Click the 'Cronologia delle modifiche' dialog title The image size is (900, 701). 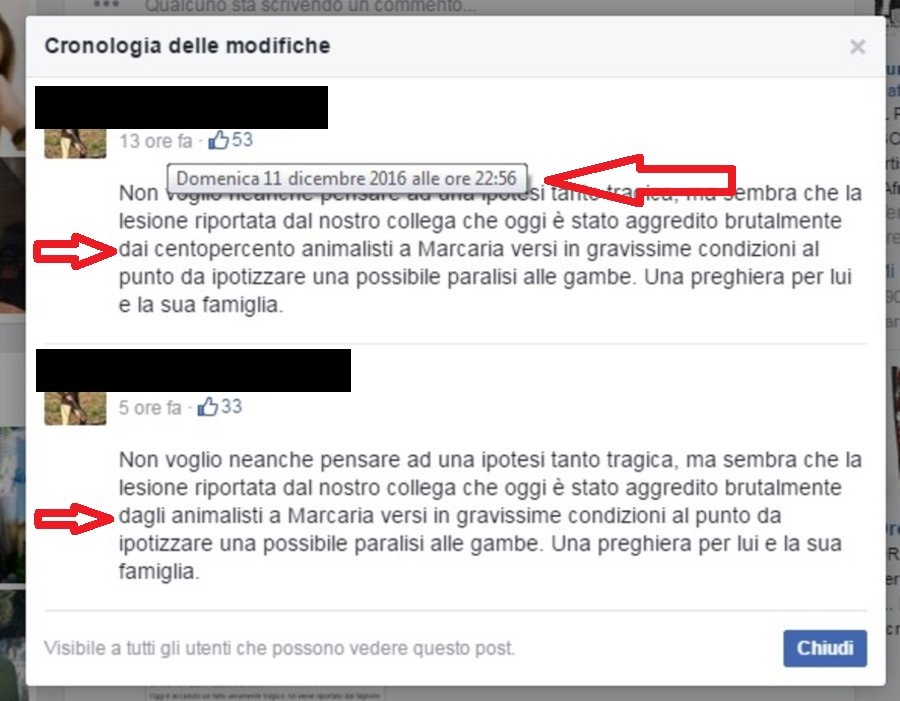click(187, 46)
